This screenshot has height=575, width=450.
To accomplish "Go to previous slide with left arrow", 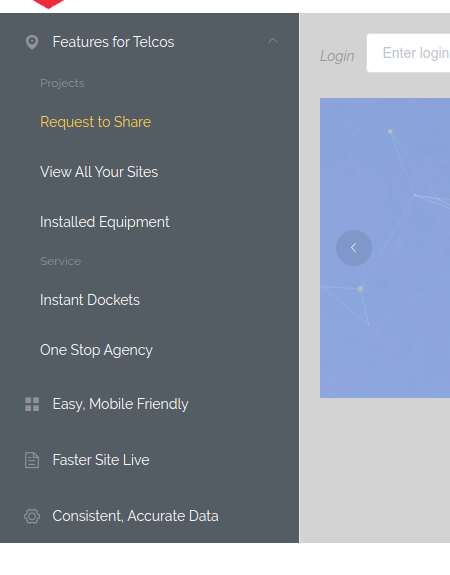I will pos(354,248).
